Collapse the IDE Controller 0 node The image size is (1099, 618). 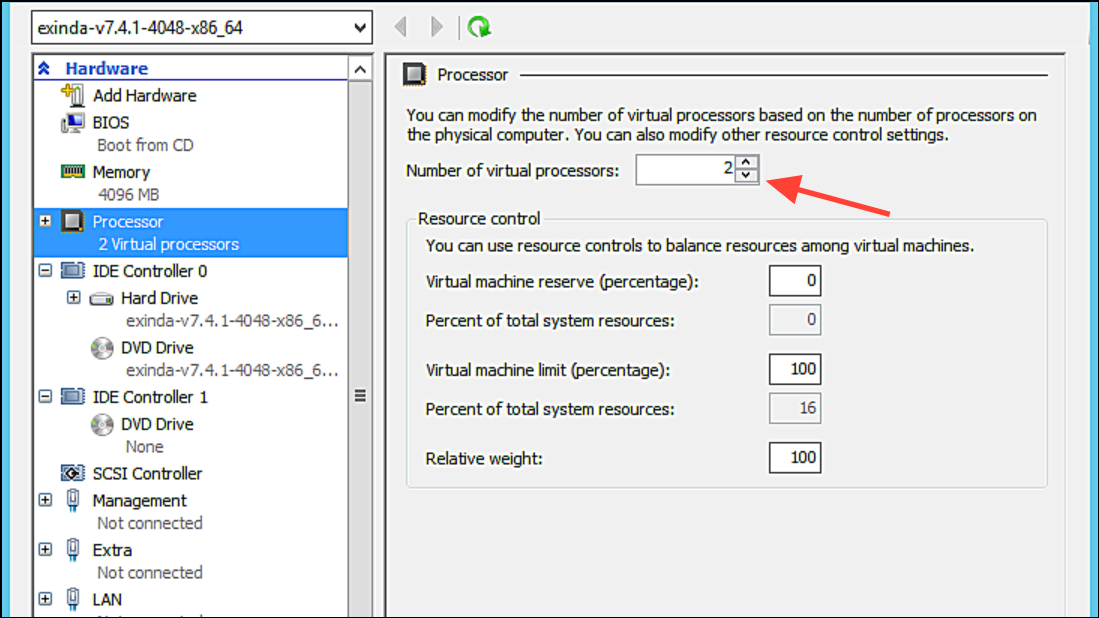(x=46, y=270)
